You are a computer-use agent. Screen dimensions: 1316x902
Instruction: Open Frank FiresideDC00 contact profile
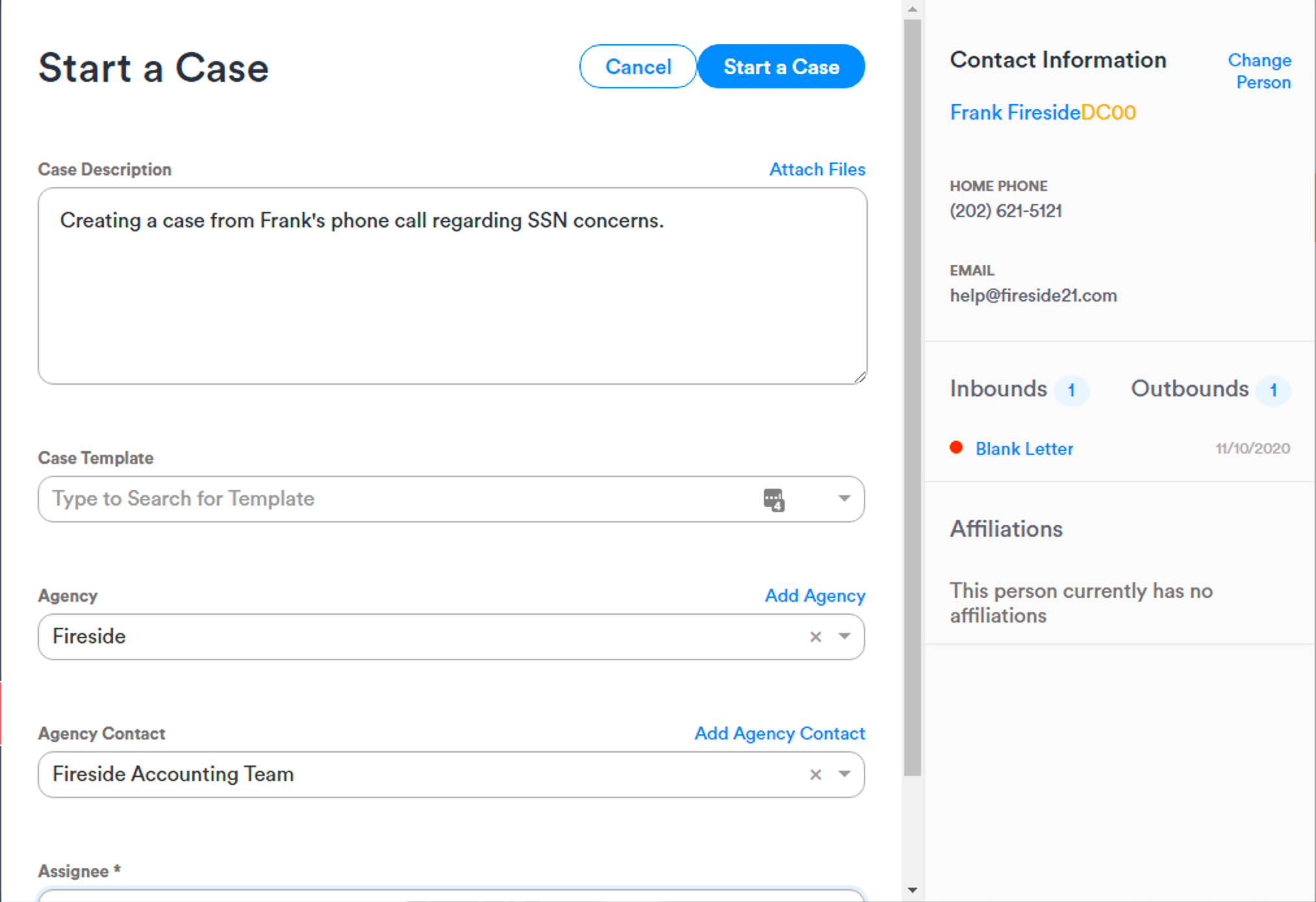(1043, 112)
